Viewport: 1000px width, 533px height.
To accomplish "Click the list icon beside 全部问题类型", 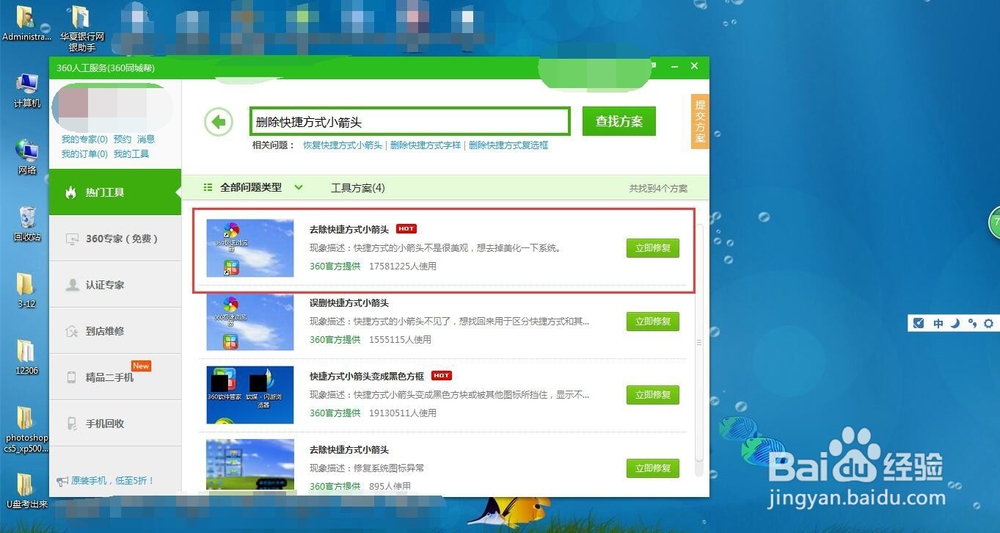I will (208, 187).
